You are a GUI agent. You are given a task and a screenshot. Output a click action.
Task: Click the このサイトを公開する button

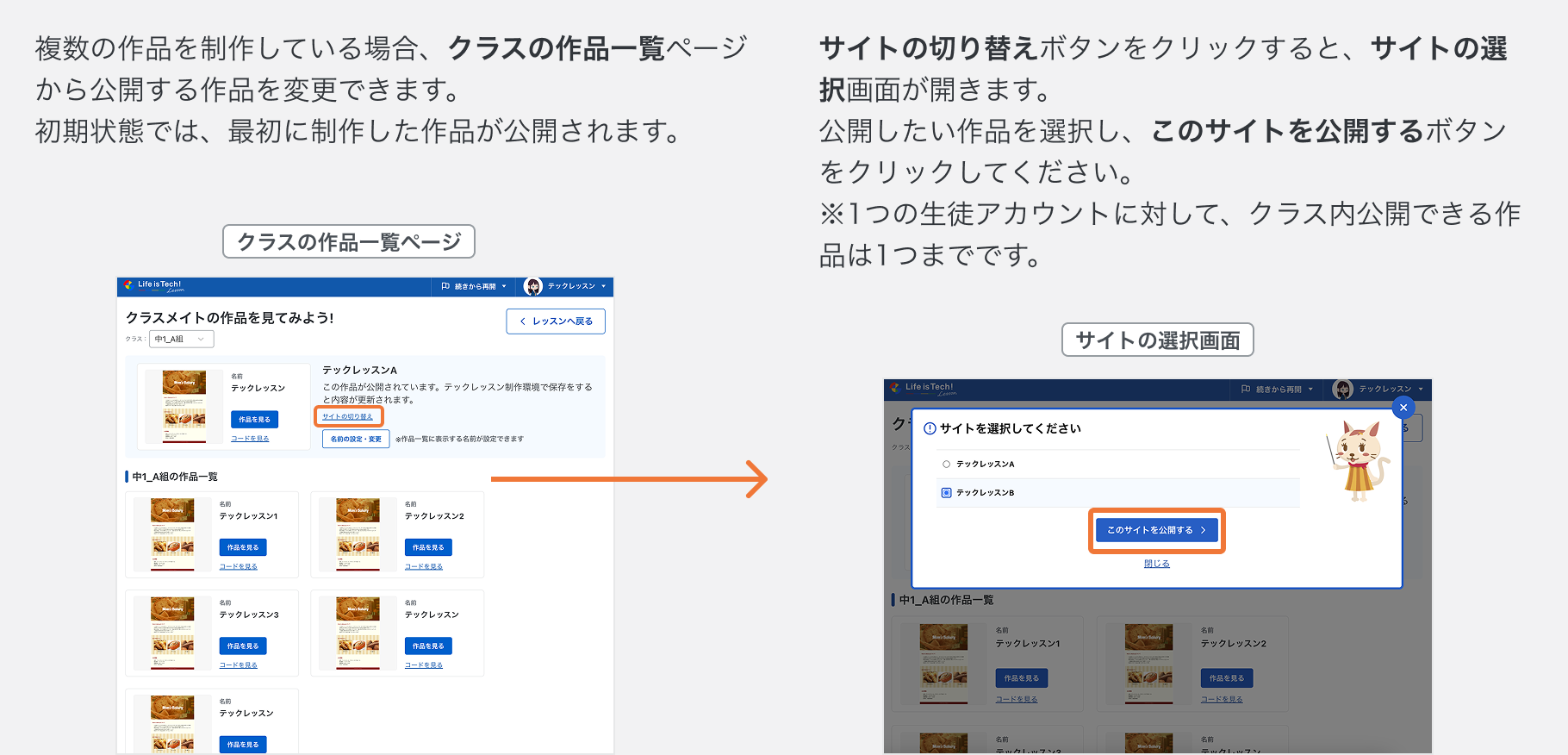1156,530
